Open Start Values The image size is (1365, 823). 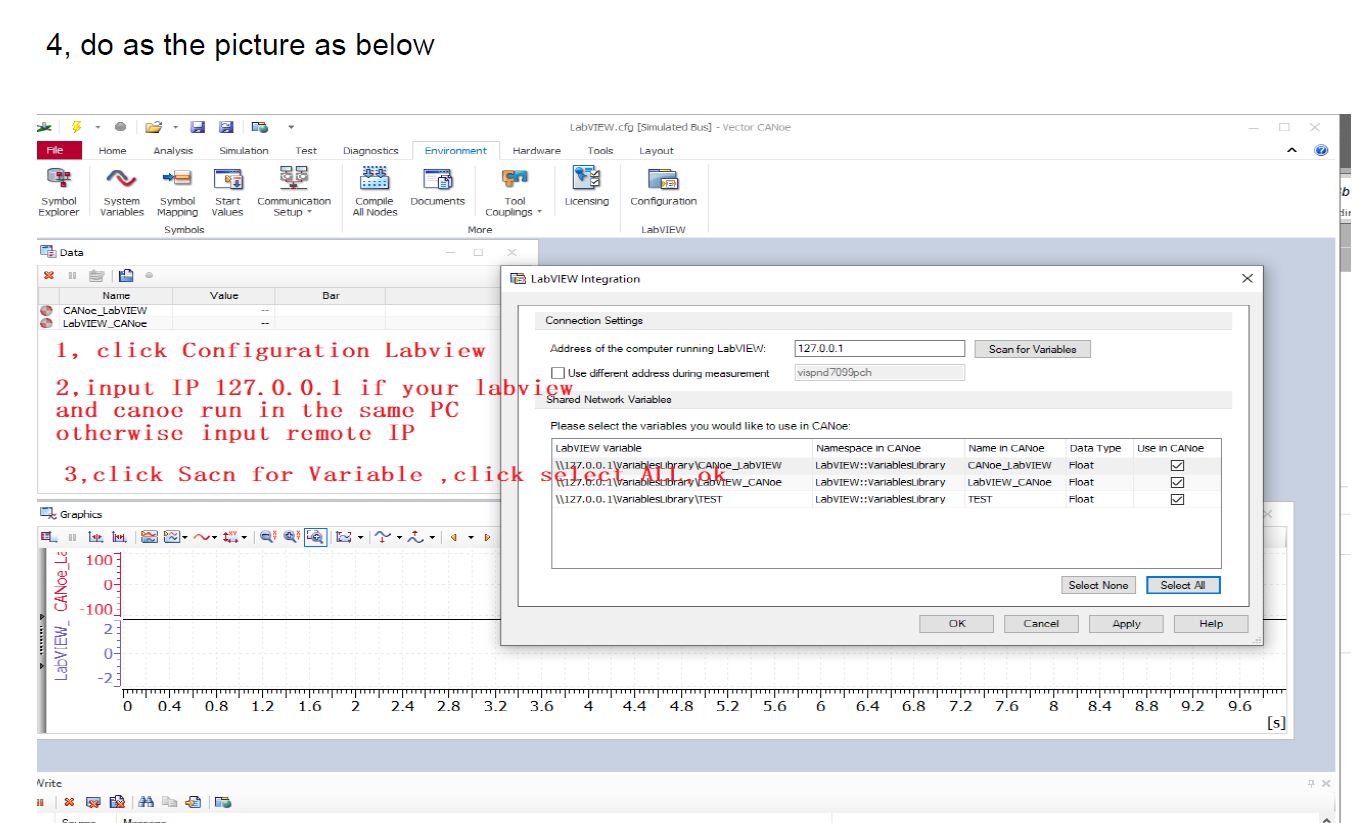click(228, 191)
